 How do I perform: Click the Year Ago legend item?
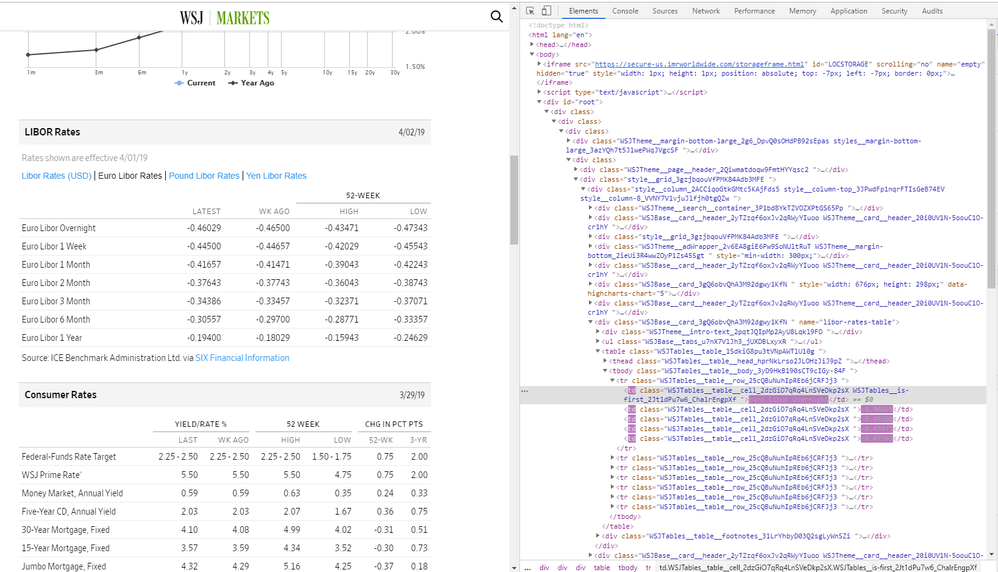(x=251, y=83)
